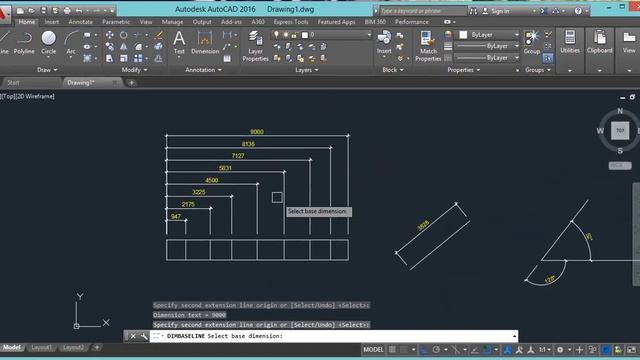
Task: Click the Group tool
Action: 532,42
